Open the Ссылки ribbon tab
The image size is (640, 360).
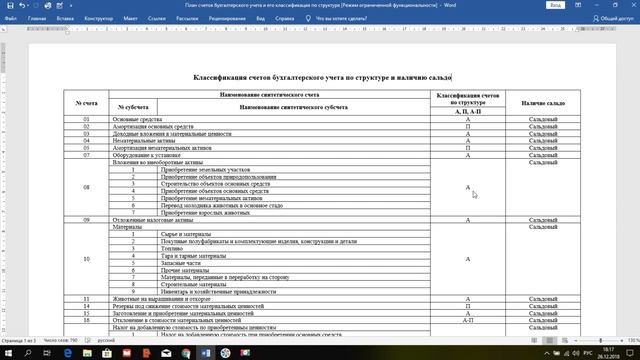click(x=157, y=18)
